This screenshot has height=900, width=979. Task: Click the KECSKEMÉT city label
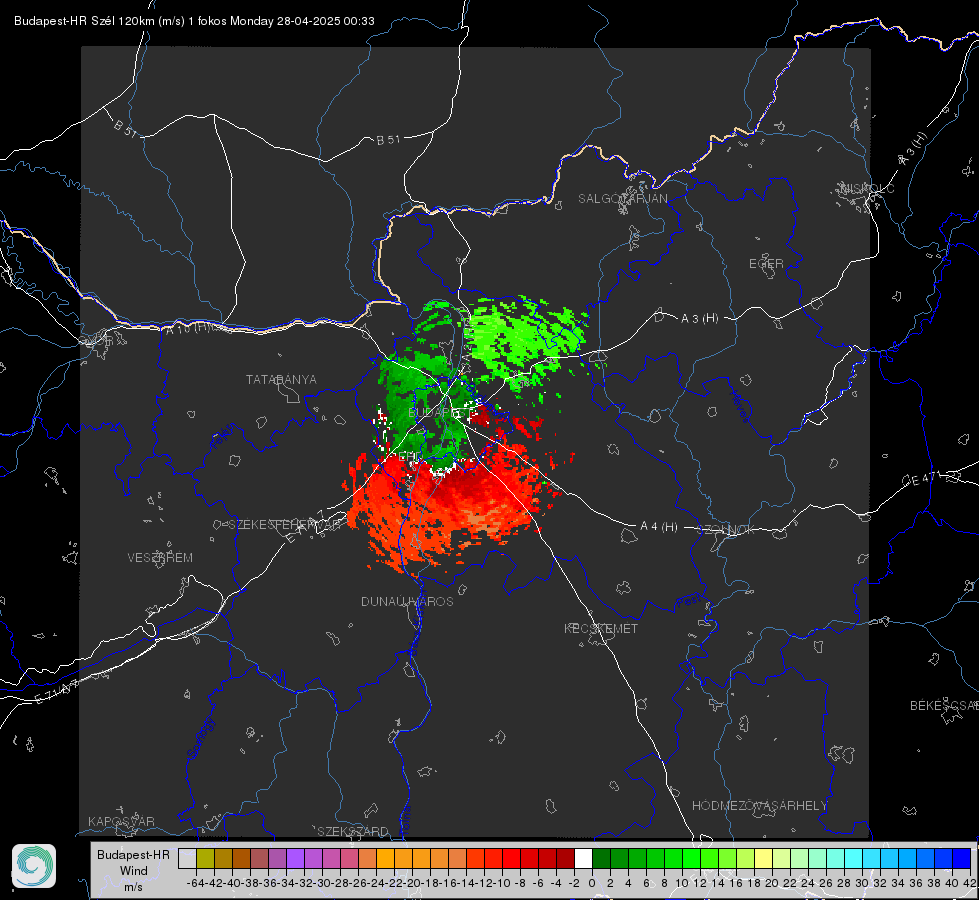coord(601,628)
